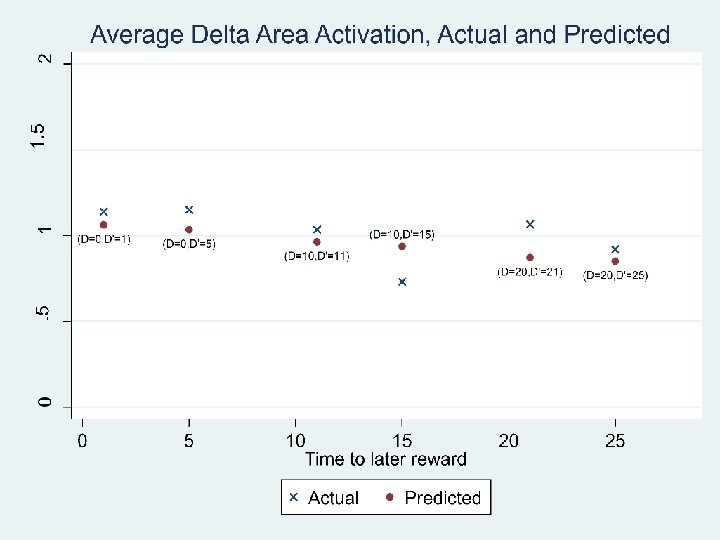Select the Actual cross marker at time 1
This screenshot has width=720, height=540.
click(103, 212)
